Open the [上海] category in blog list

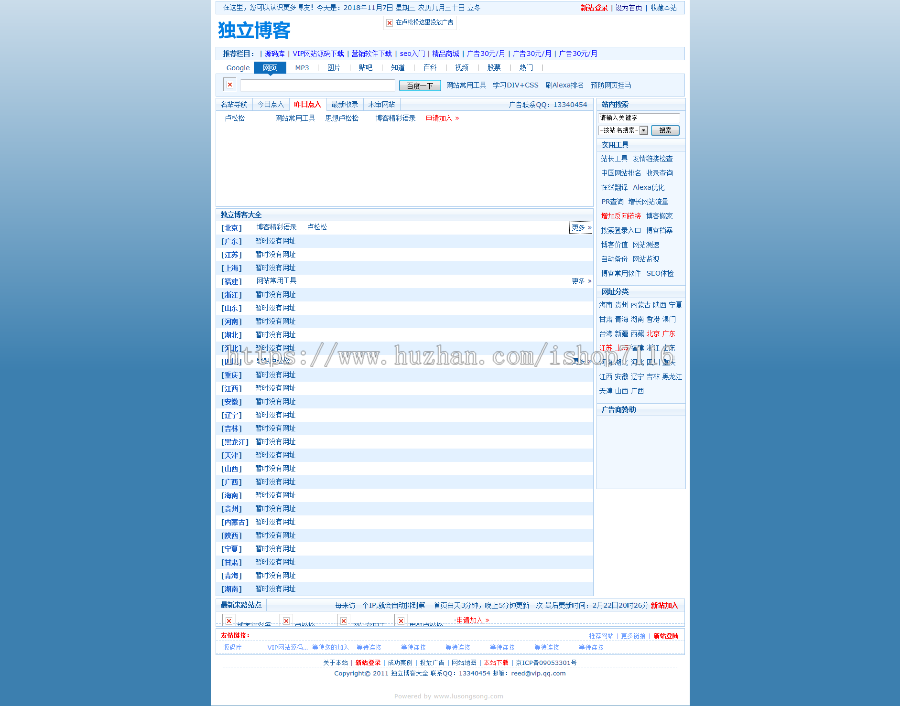tap(231, 268)
